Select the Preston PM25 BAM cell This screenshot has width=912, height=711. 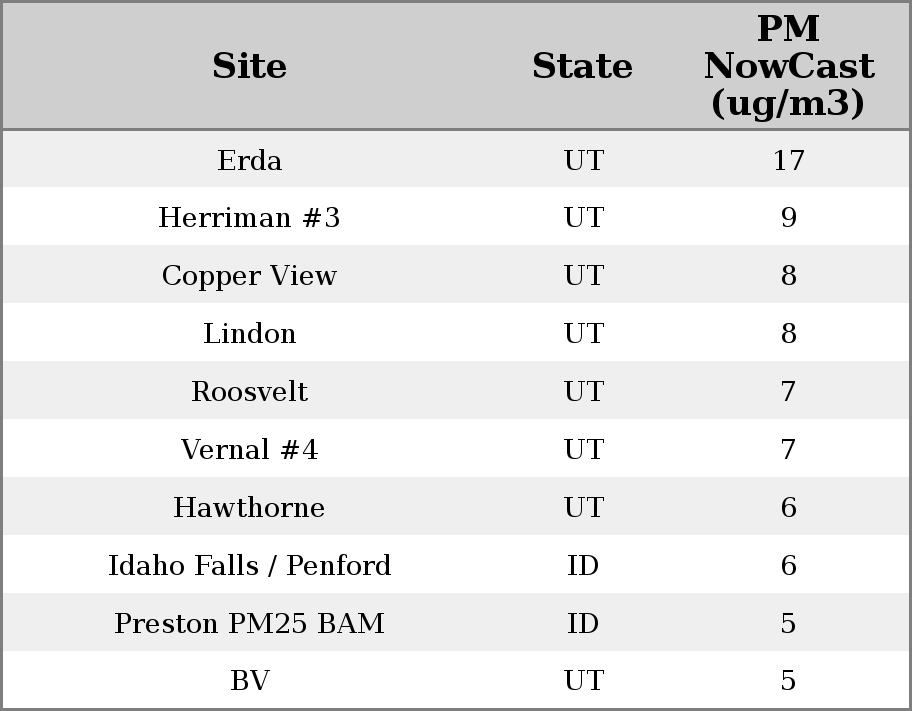click(x=249, y=624)
